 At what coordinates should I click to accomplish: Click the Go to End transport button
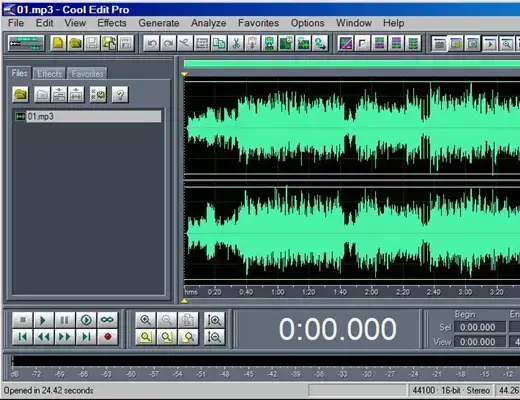(86, 337)
